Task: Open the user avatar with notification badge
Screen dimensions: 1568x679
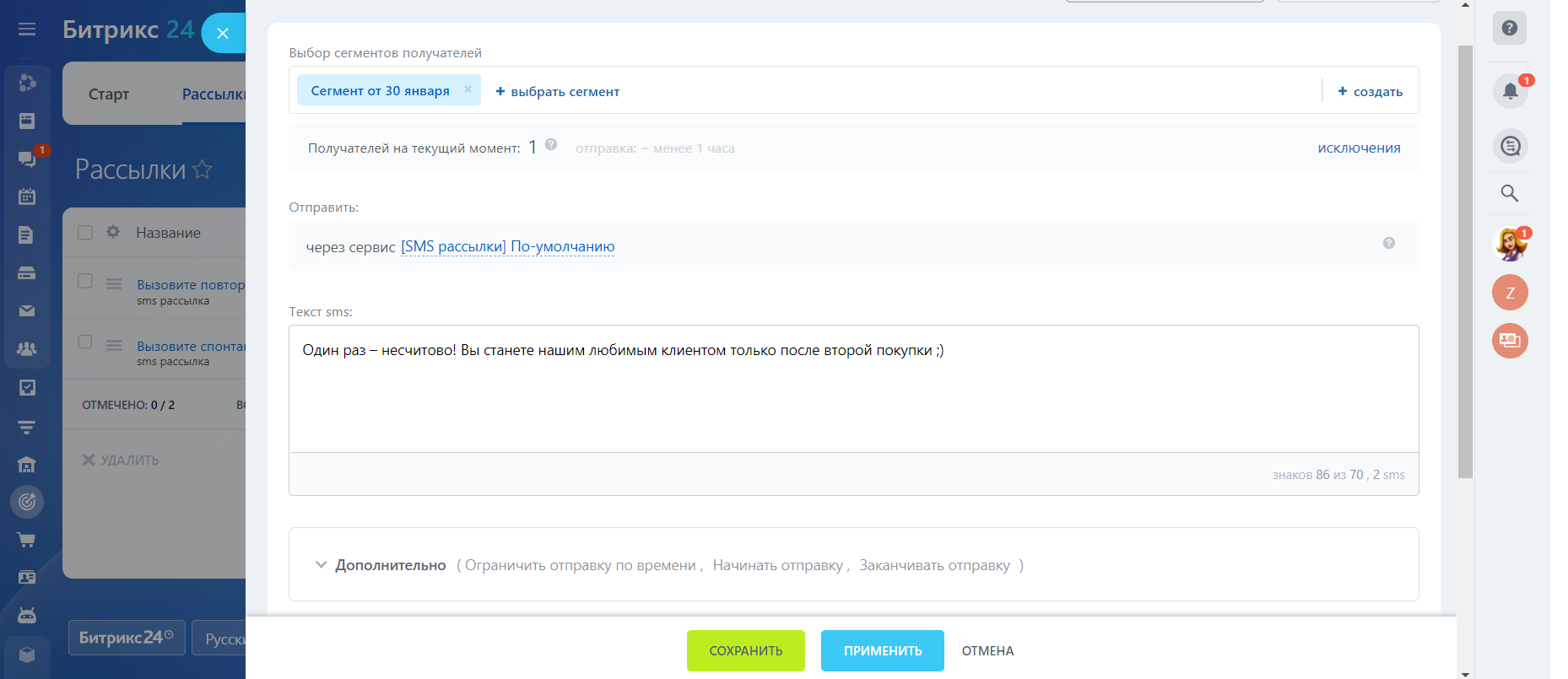Action: coord(1510,245)
